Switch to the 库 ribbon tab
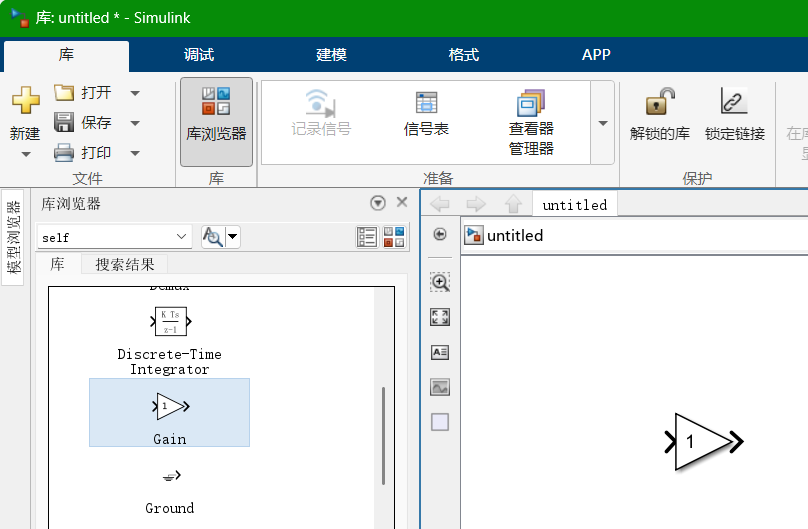This screenshot has width=808, height=529. pos(66,55)
